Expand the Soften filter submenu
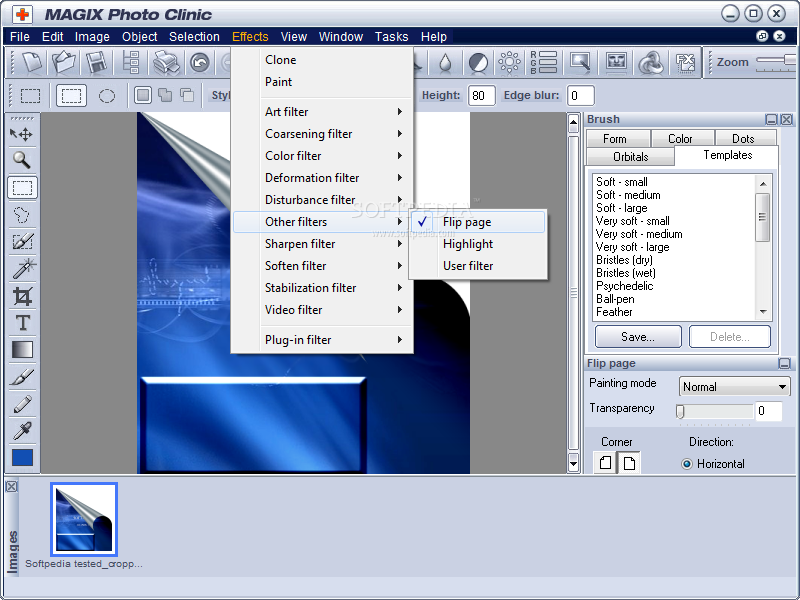The image size is (800, 600). 322,266
